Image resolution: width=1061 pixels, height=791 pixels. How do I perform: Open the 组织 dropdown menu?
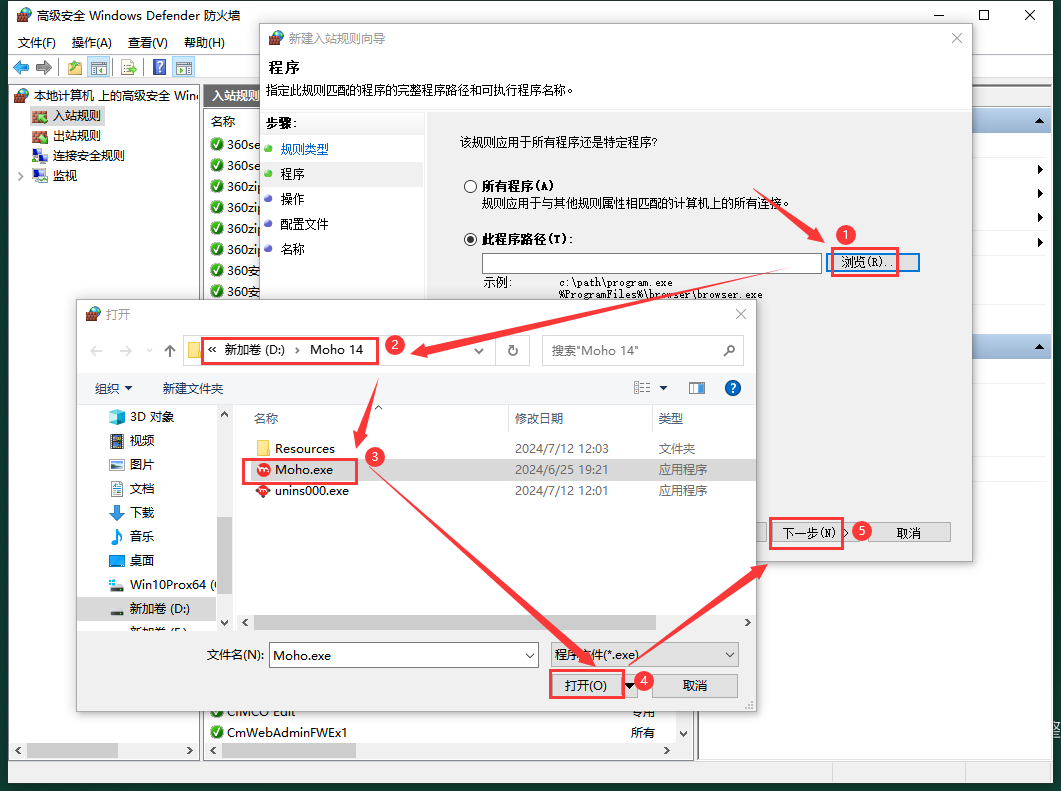tap(114, 388)
